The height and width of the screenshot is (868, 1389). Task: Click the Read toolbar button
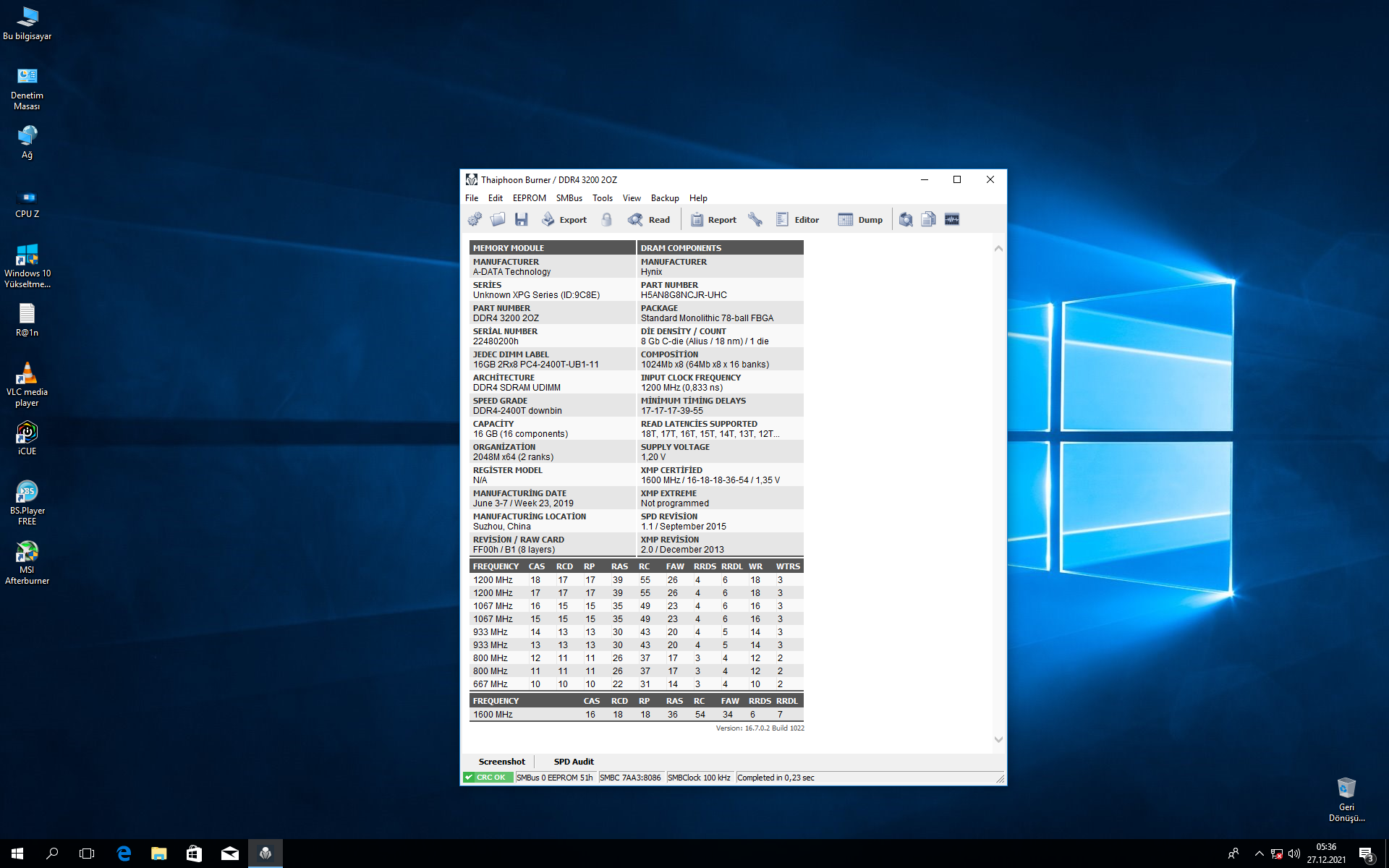coord(649,219)
